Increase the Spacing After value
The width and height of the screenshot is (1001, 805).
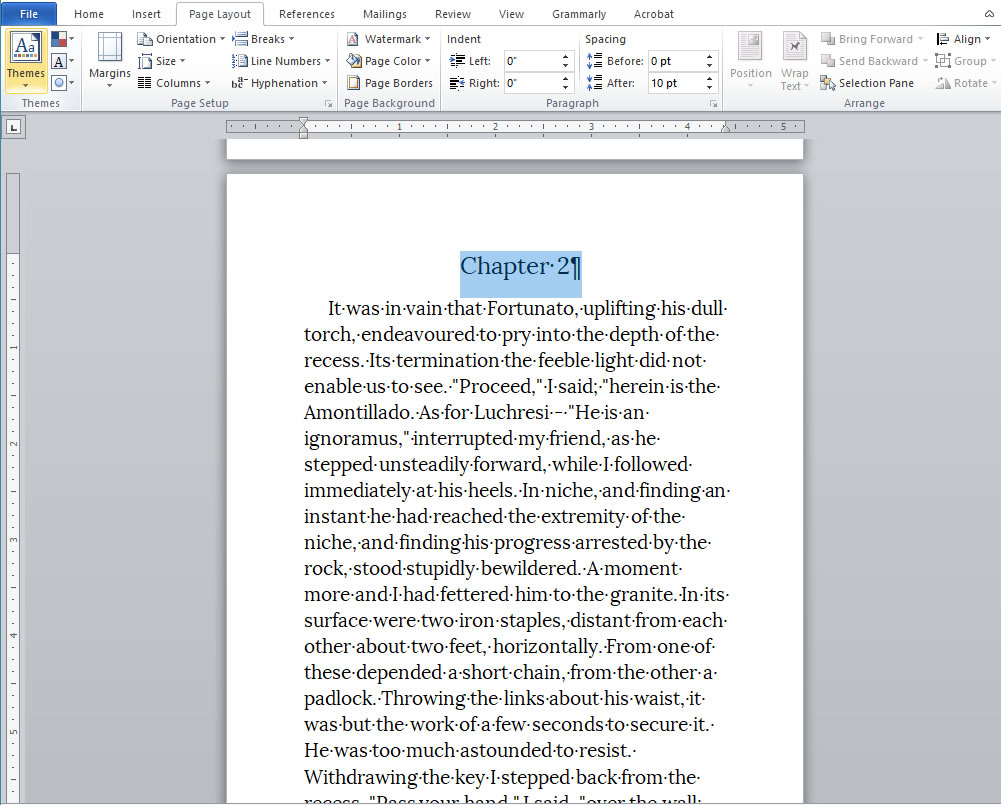tap(710, 79)
